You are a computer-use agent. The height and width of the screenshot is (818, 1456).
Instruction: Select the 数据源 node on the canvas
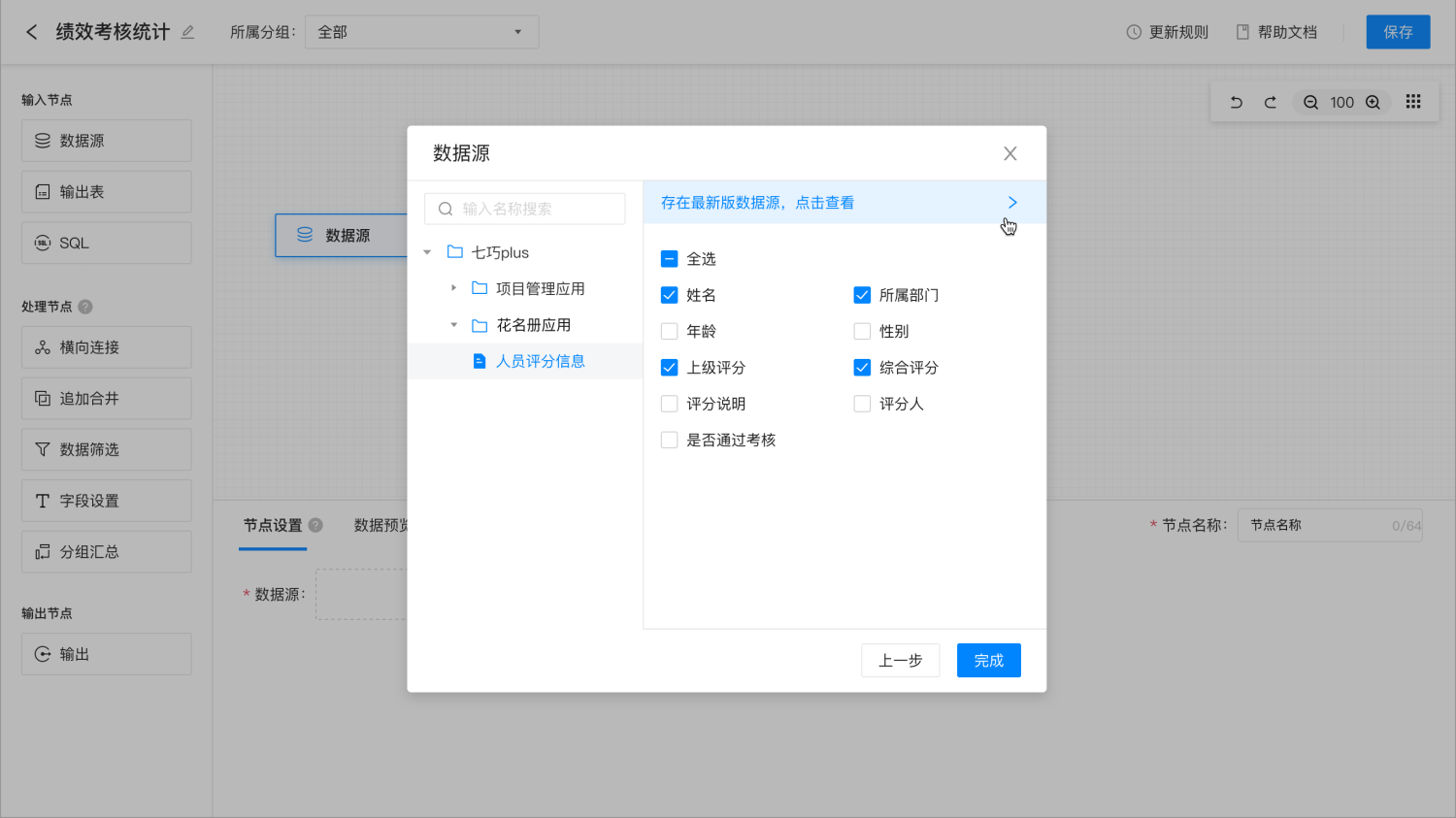point(342,236)
